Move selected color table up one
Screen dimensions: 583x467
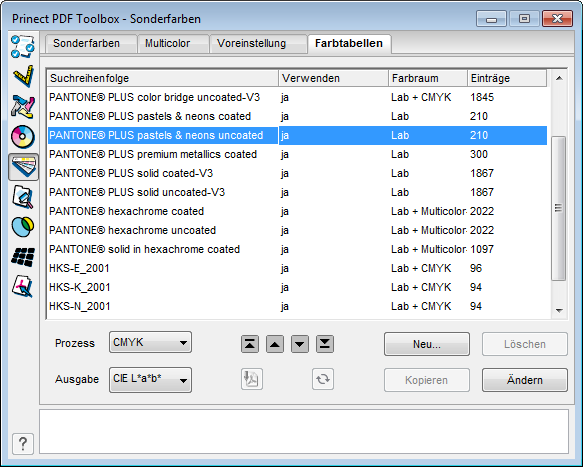coord(275,344)
